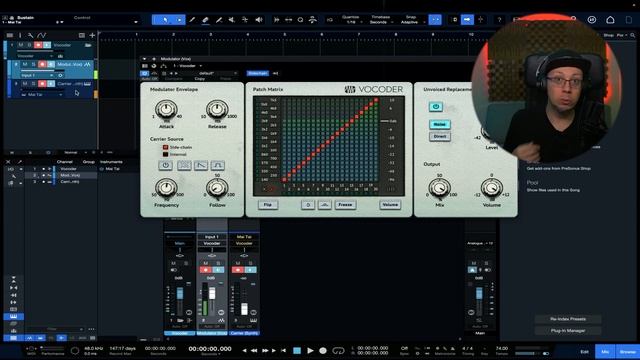640x360 pixels.
Task: Click the Plug-In Manager button
Action: [568, 331]
